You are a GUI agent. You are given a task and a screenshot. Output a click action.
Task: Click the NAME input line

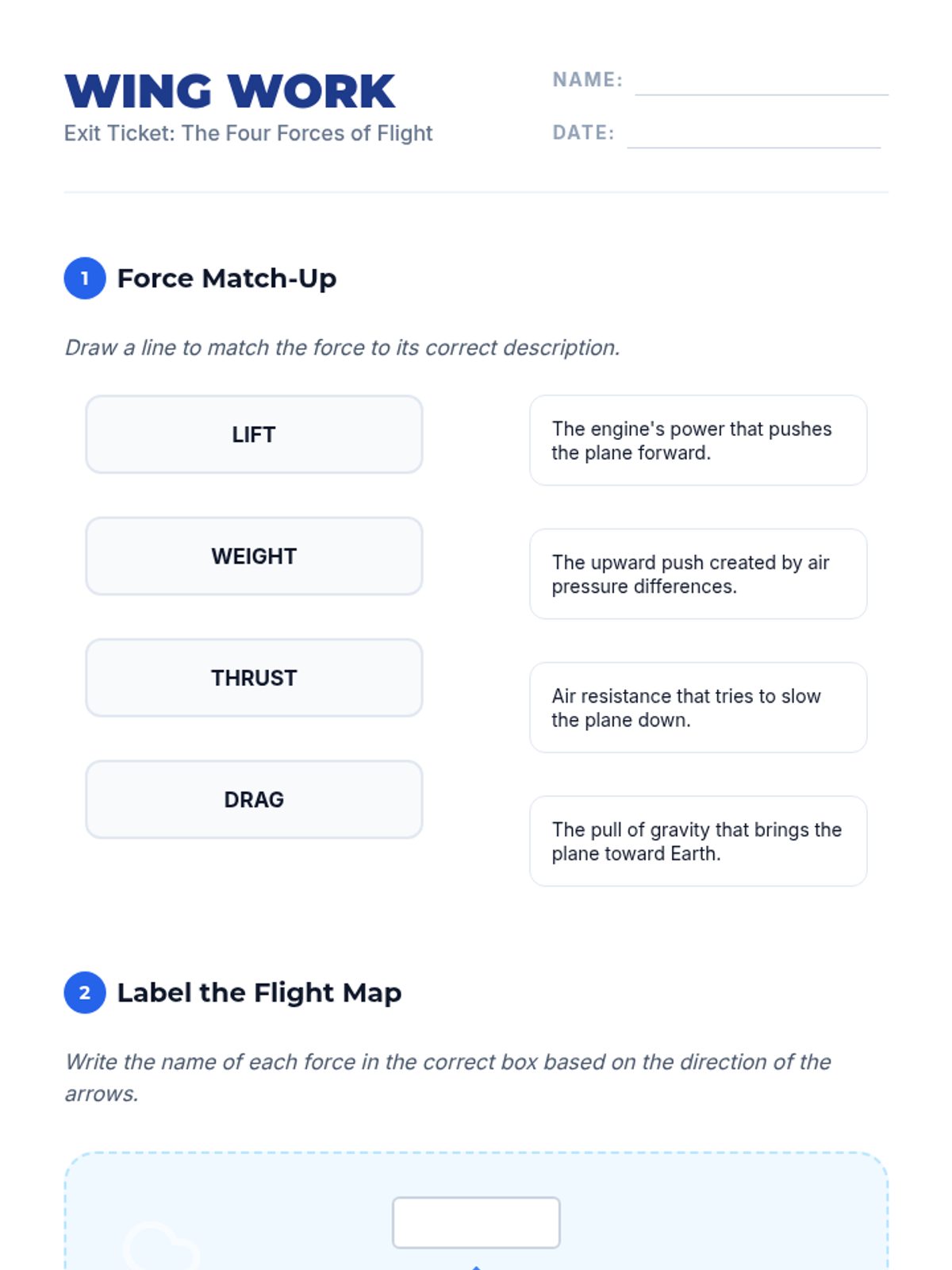(761, 84)
